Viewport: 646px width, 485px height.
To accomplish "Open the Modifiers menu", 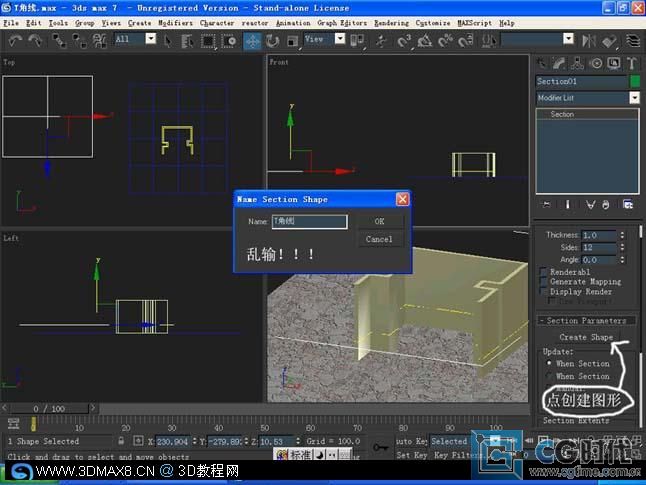I will coord(175,23).
